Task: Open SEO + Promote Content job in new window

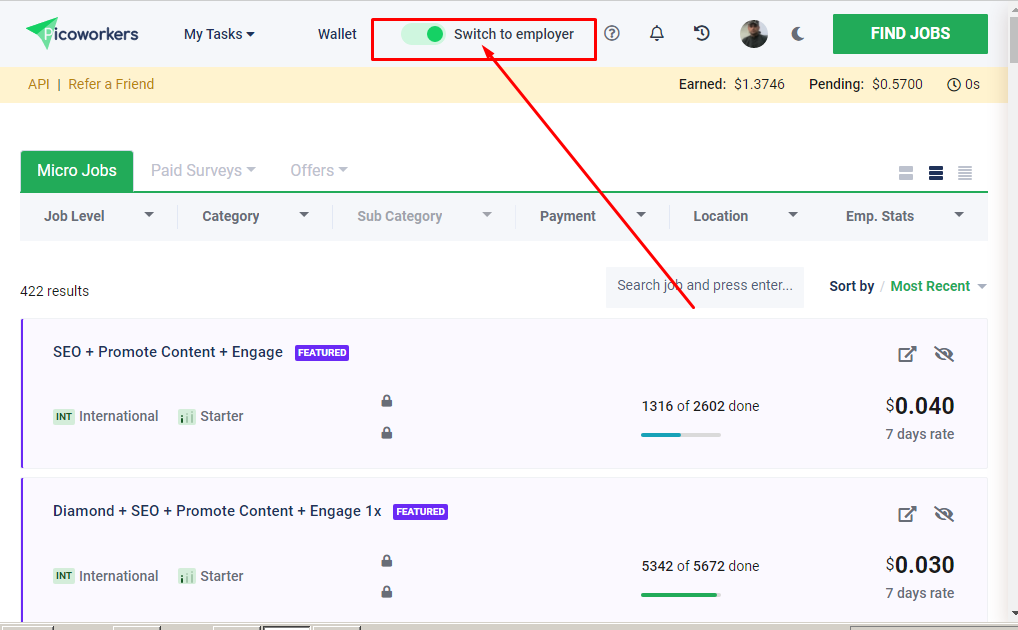Action: (907, 354)
